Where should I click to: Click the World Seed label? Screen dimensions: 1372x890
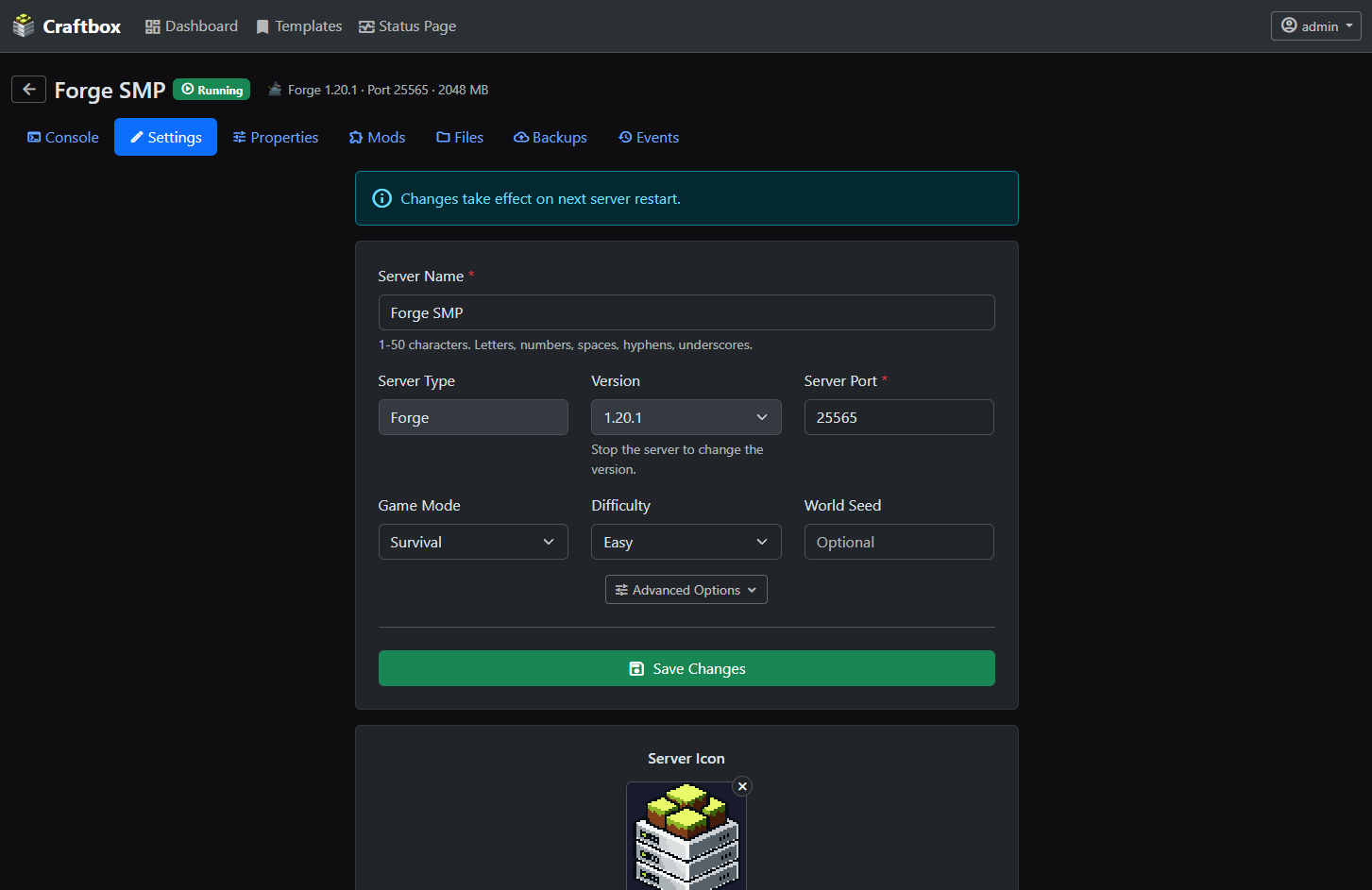click(842, 506)
